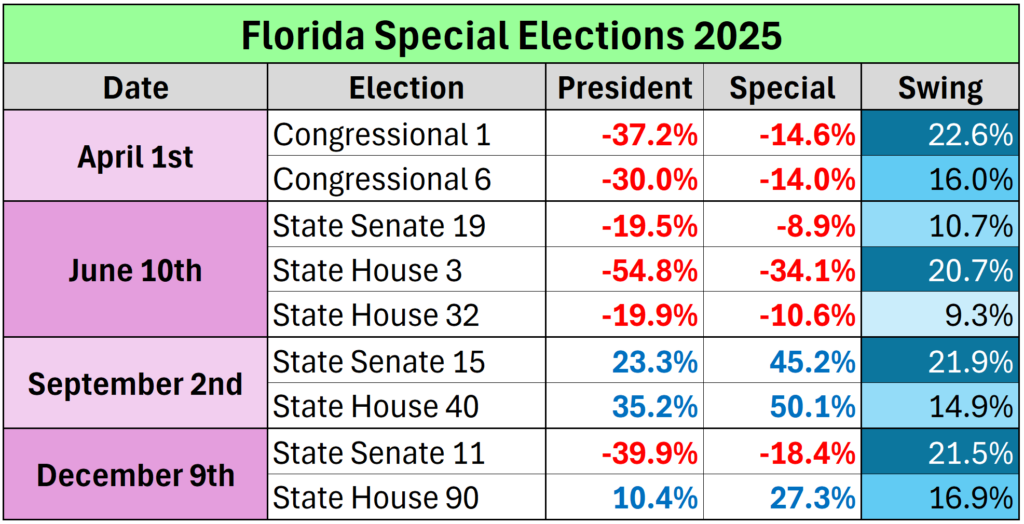Select the June 10th date cell
The width and height of the screenshot is (1024, 524).
point(135,271)
